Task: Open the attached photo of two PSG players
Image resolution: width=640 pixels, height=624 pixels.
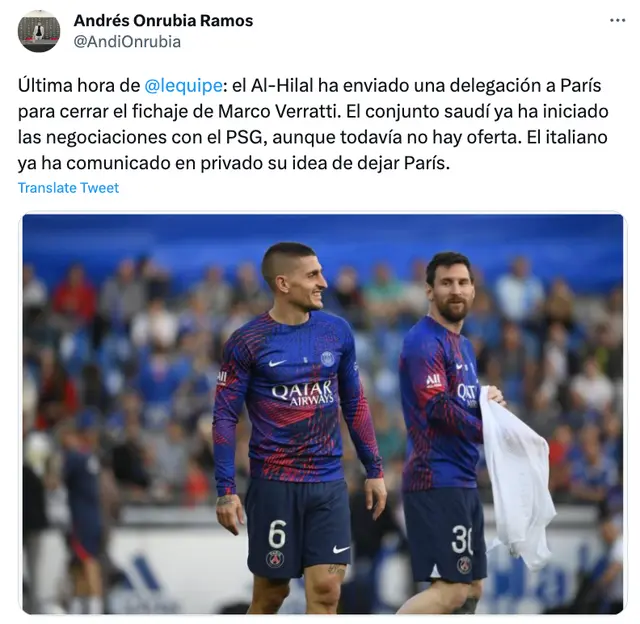Action: (x=323, y=413)
